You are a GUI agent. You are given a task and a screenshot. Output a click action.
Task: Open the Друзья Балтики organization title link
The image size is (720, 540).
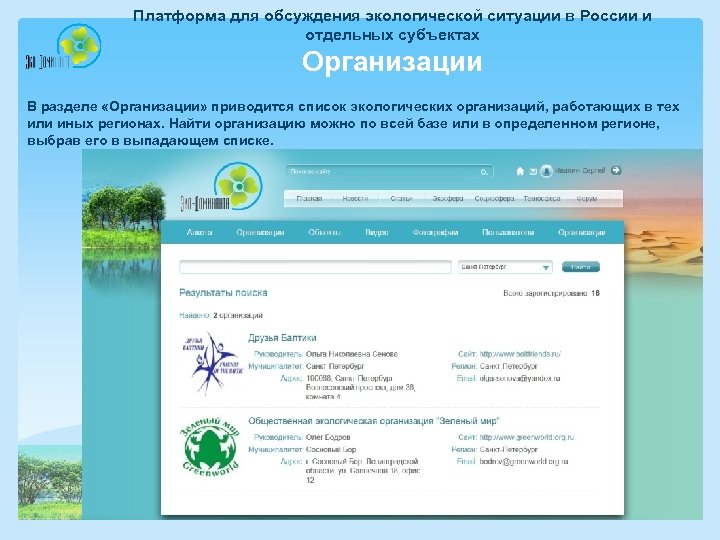coord(282,338)
